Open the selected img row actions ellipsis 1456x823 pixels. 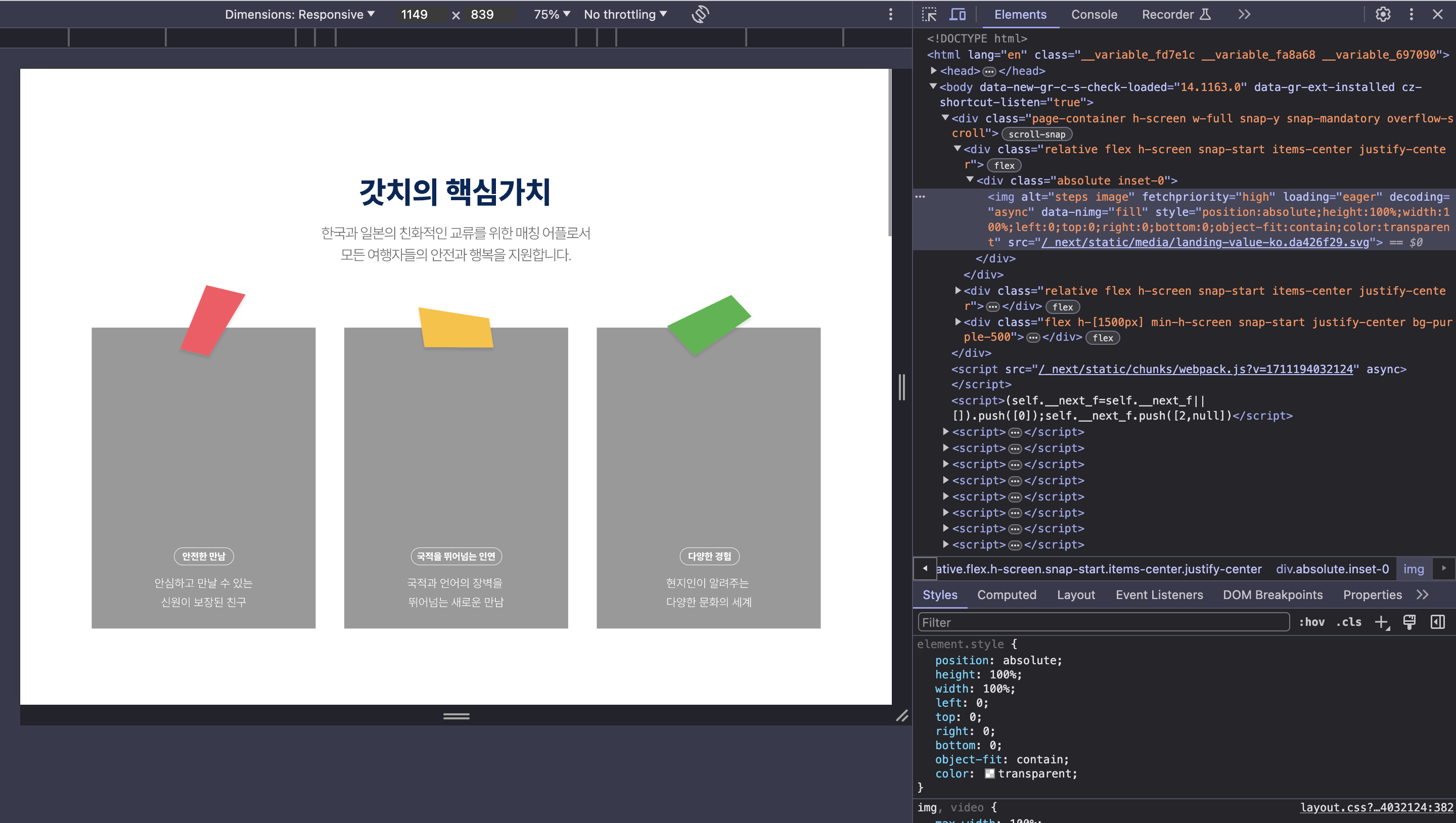click(x=920, y=197)
